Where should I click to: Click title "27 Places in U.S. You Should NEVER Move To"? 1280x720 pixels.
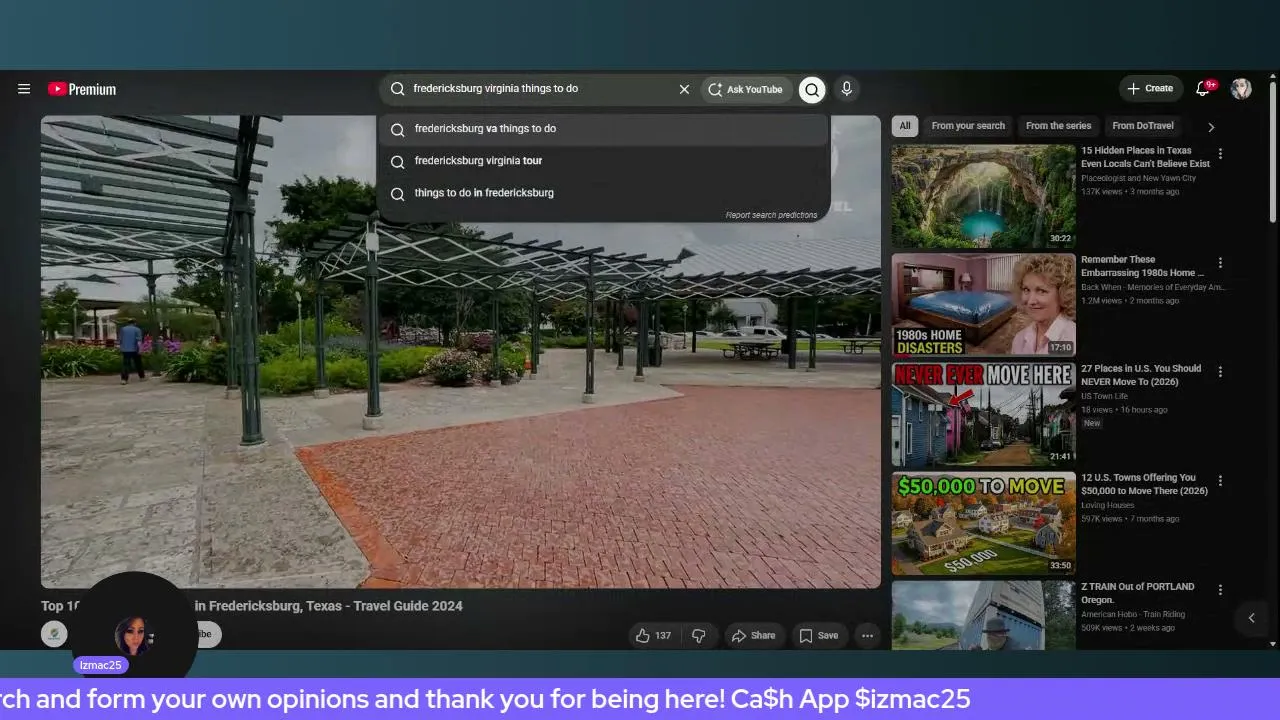pyautogui.click(x=1141, y=375)
